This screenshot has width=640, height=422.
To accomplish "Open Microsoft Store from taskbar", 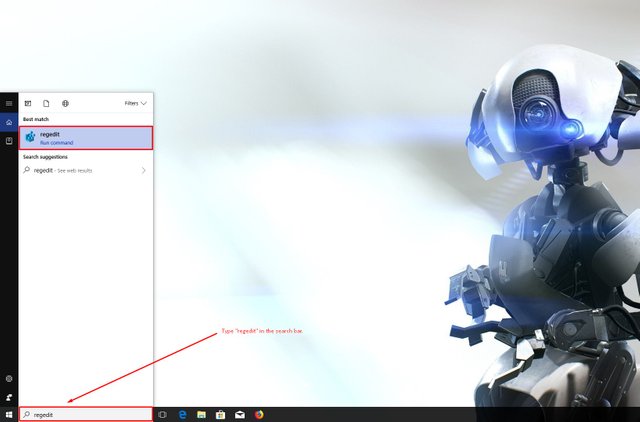I will [x=220, y=415].
